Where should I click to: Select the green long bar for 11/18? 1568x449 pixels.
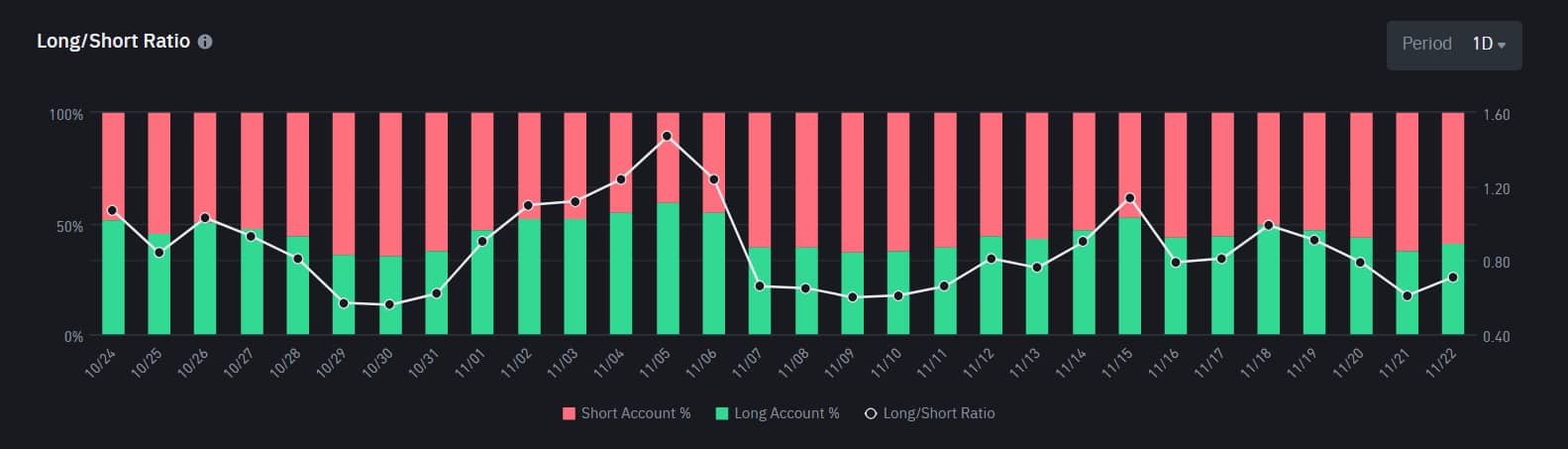1269,281
